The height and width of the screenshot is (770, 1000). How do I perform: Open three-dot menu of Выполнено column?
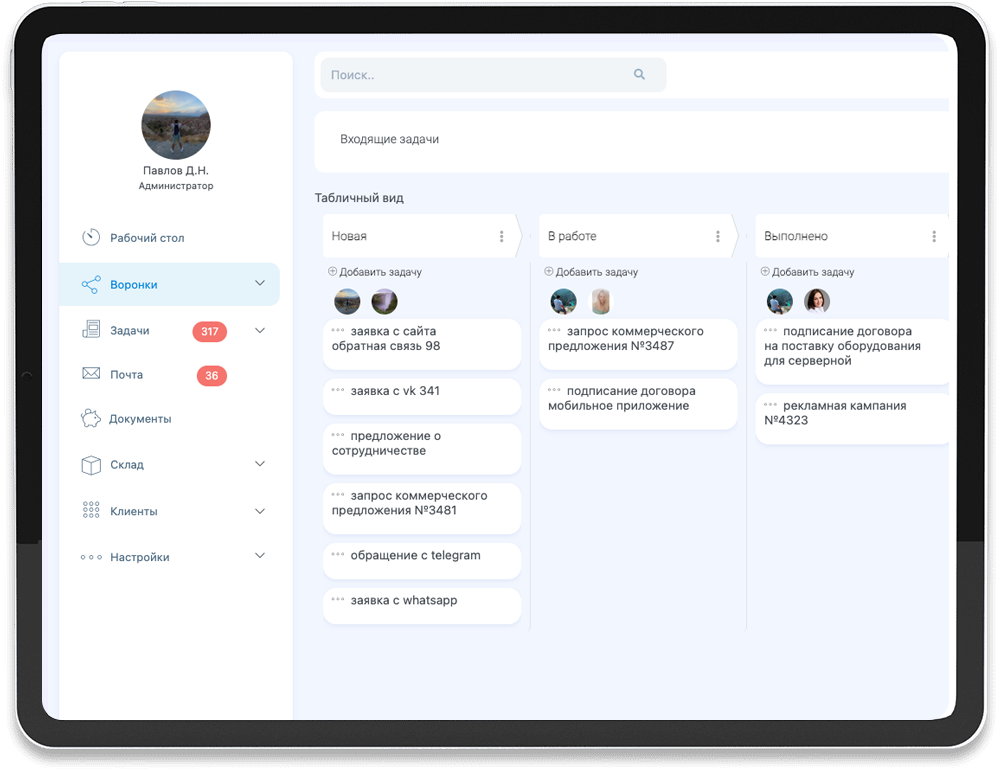coord(933,237)
